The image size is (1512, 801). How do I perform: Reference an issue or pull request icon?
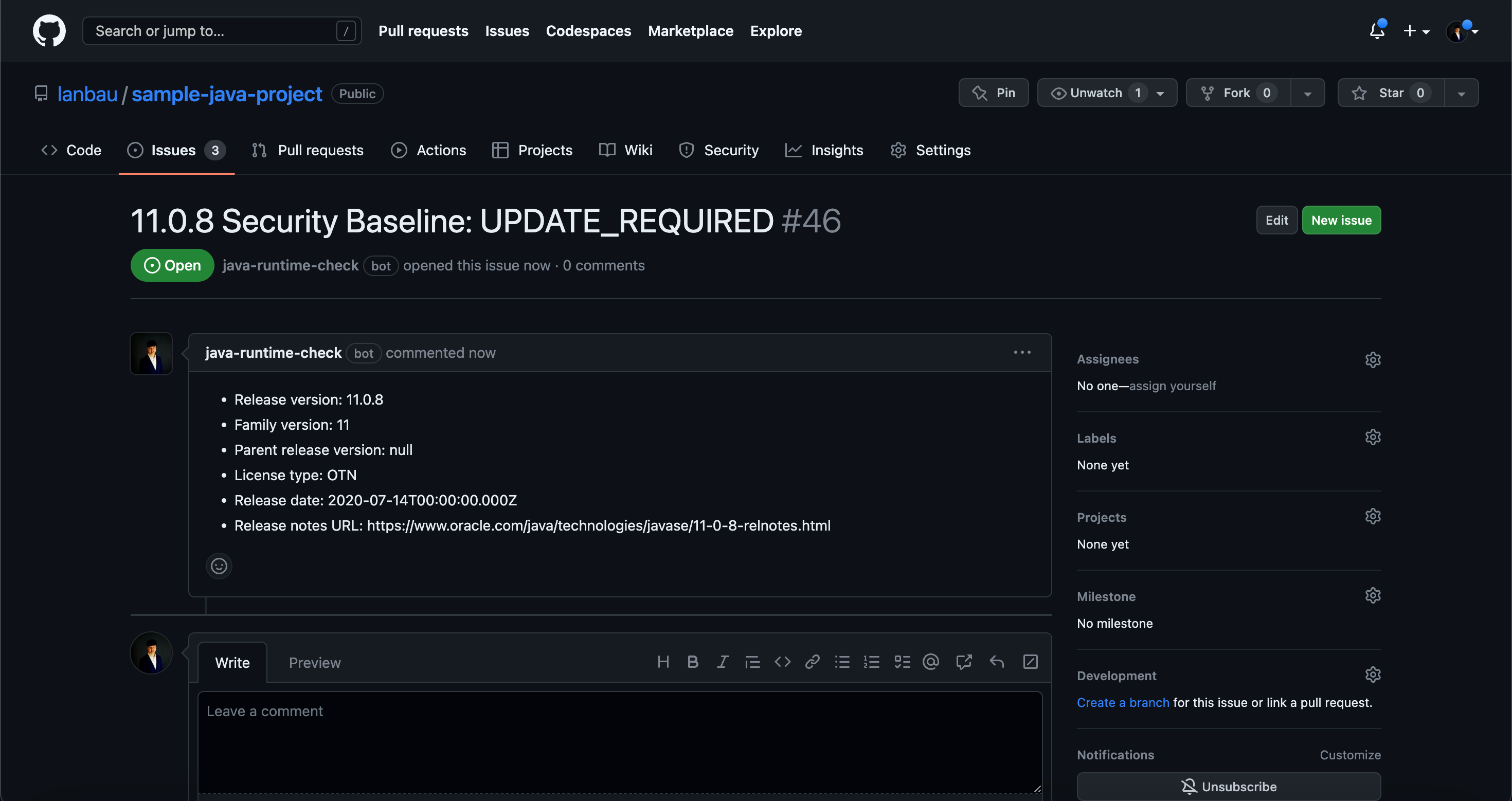[x=964, y=662]
